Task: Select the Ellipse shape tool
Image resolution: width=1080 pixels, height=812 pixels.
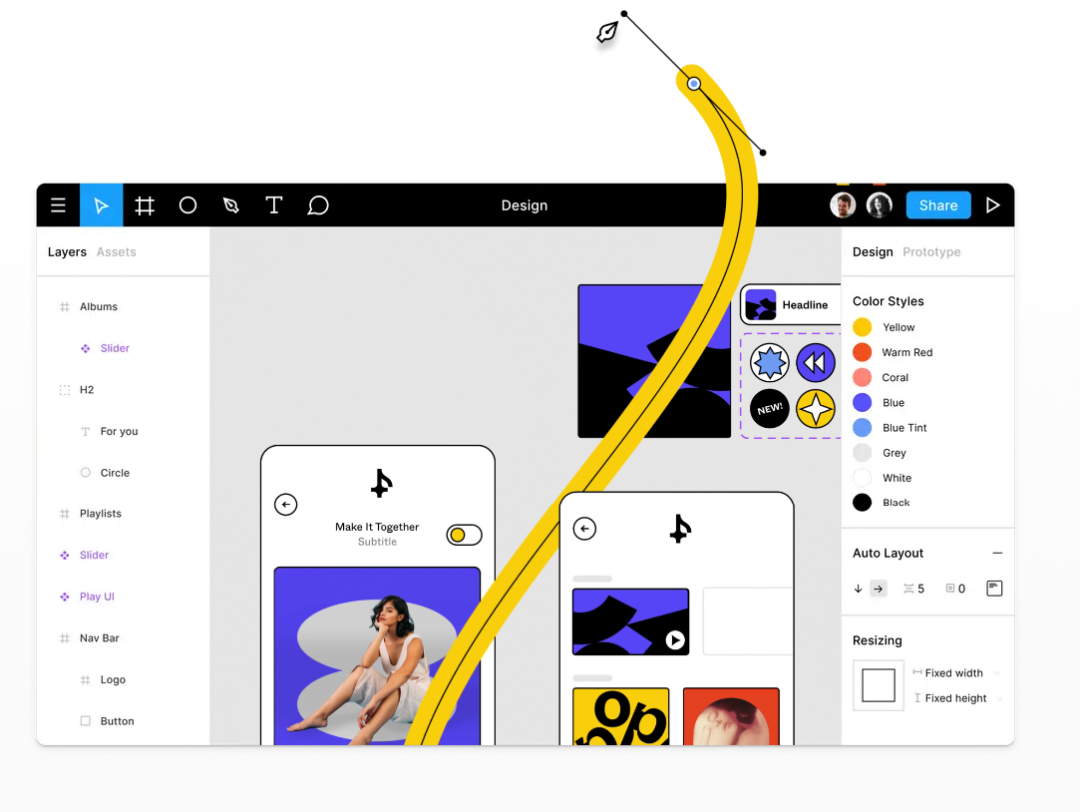Action: click(x=187, y=205)
